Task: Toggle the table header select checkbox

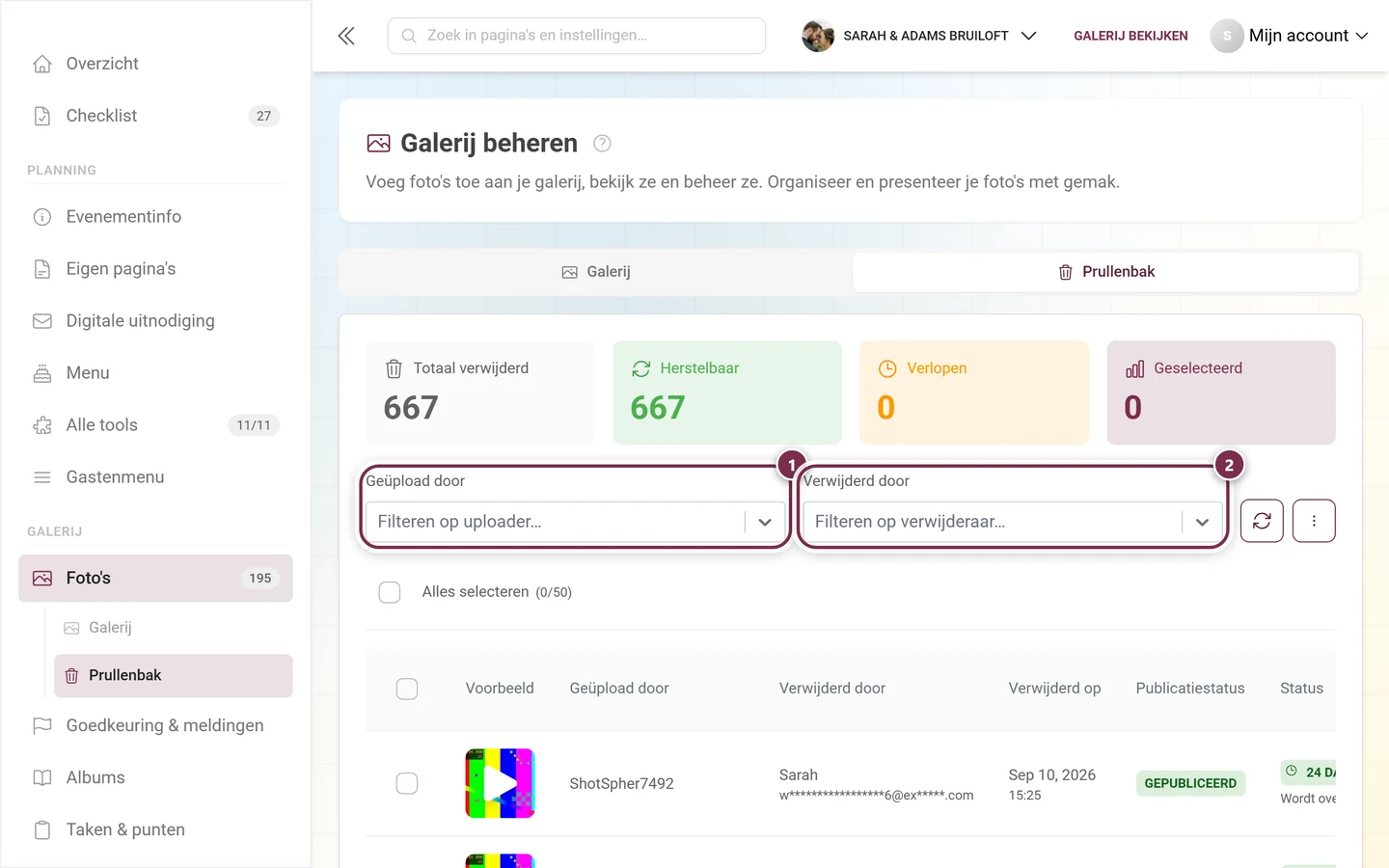Action: 407,689
